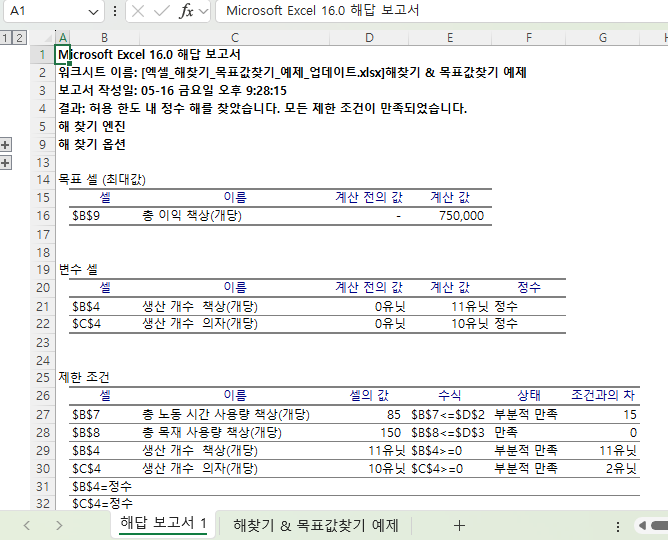This screenshot has height=540, width=668.
Task: Switch to the 해답 보고서 1 sheet tab
Action: point(163,523)
